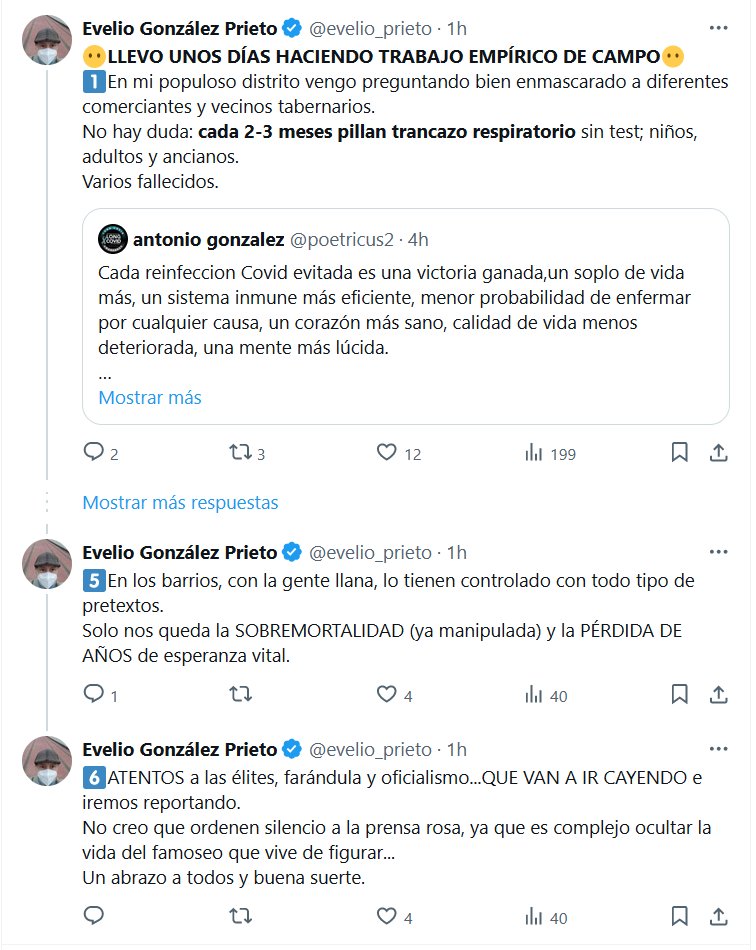Retweet the first tweet with 3 reposts
This screenshot has width=756, height=950.
pyautogui.click(x=240, y=453)
